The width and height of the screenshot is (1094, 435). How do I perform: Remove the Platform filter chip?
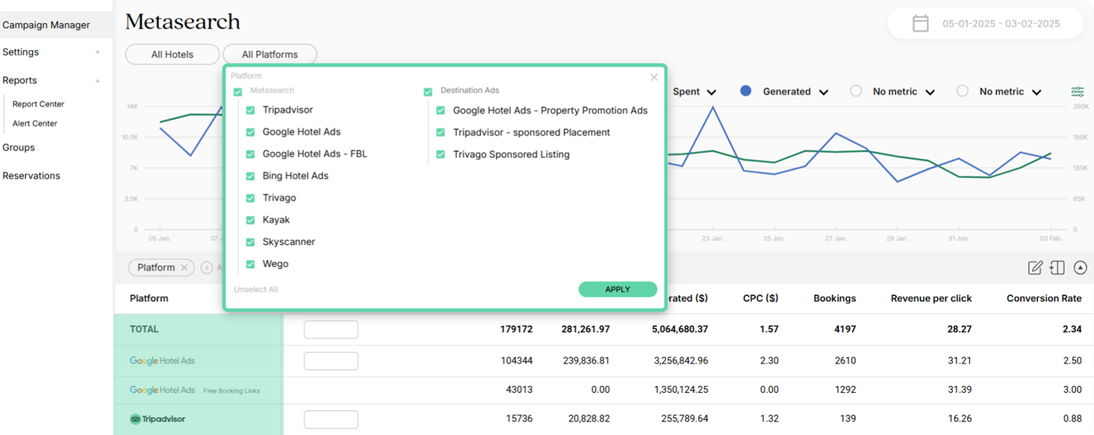click(x=183, y=267)
